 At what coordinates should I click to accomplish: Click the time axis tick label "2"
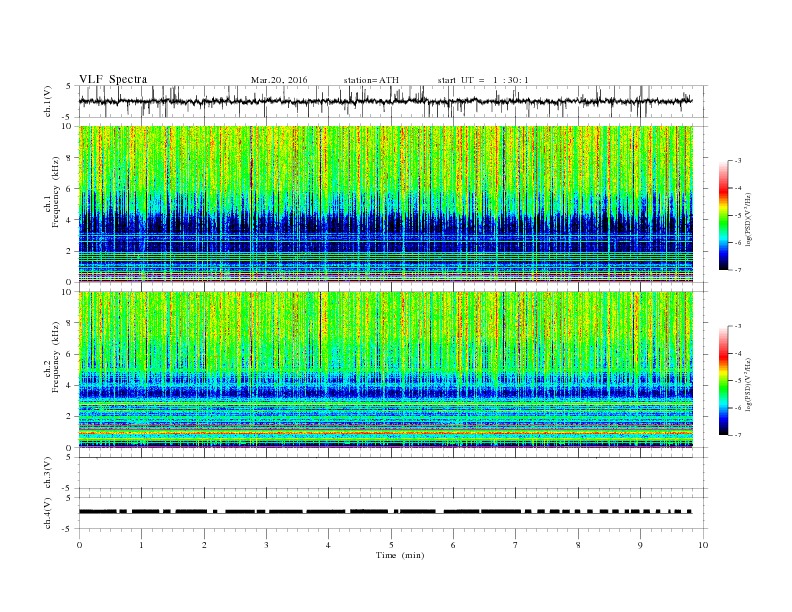click(204, 545)
